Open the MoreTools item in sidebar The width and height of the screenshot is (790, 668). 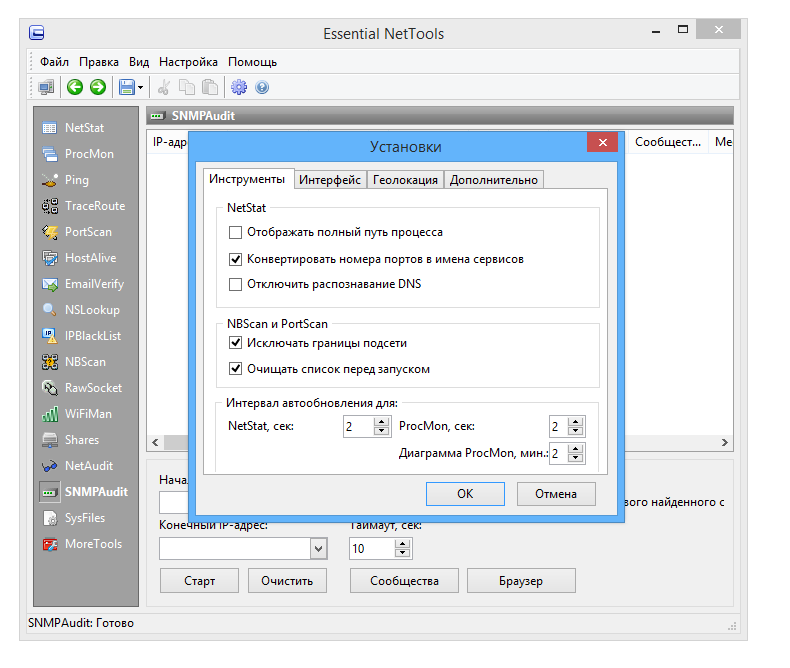[83, 544]
